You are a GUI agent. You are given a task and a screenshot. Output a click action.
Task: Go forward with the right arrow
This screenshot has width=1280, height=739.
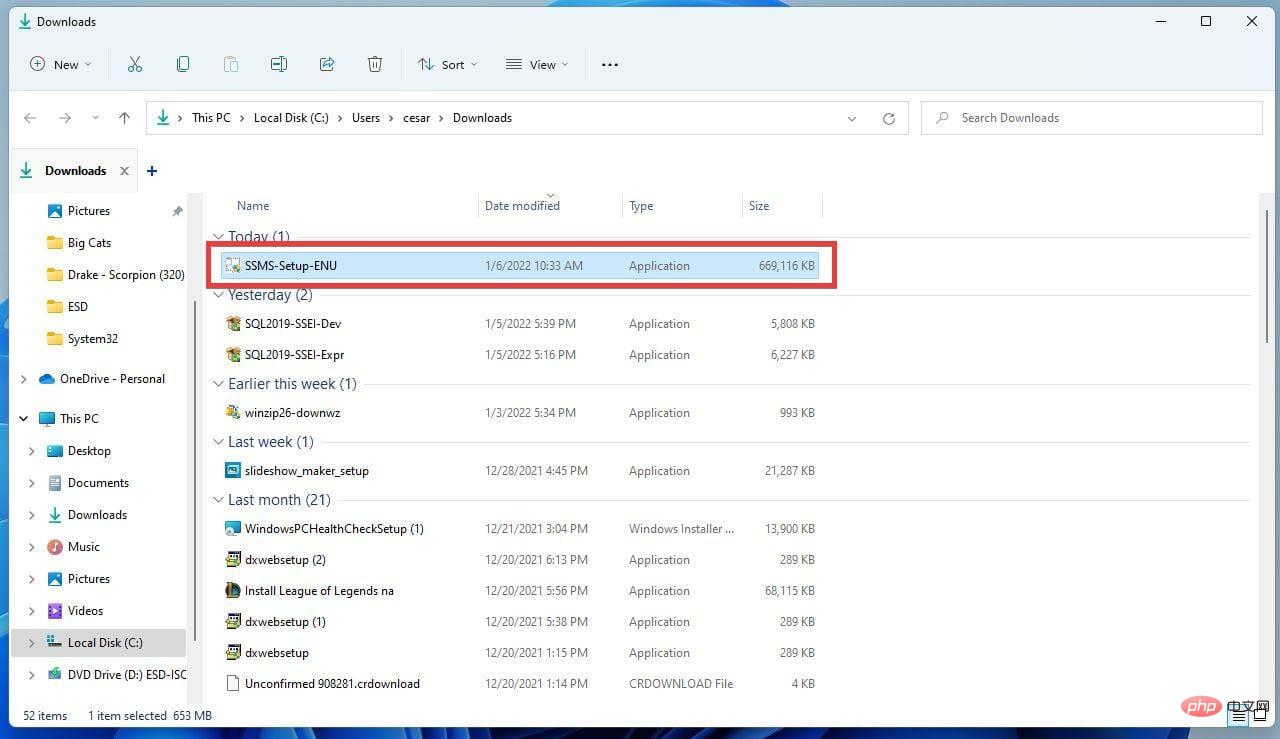tap(65, 118)
